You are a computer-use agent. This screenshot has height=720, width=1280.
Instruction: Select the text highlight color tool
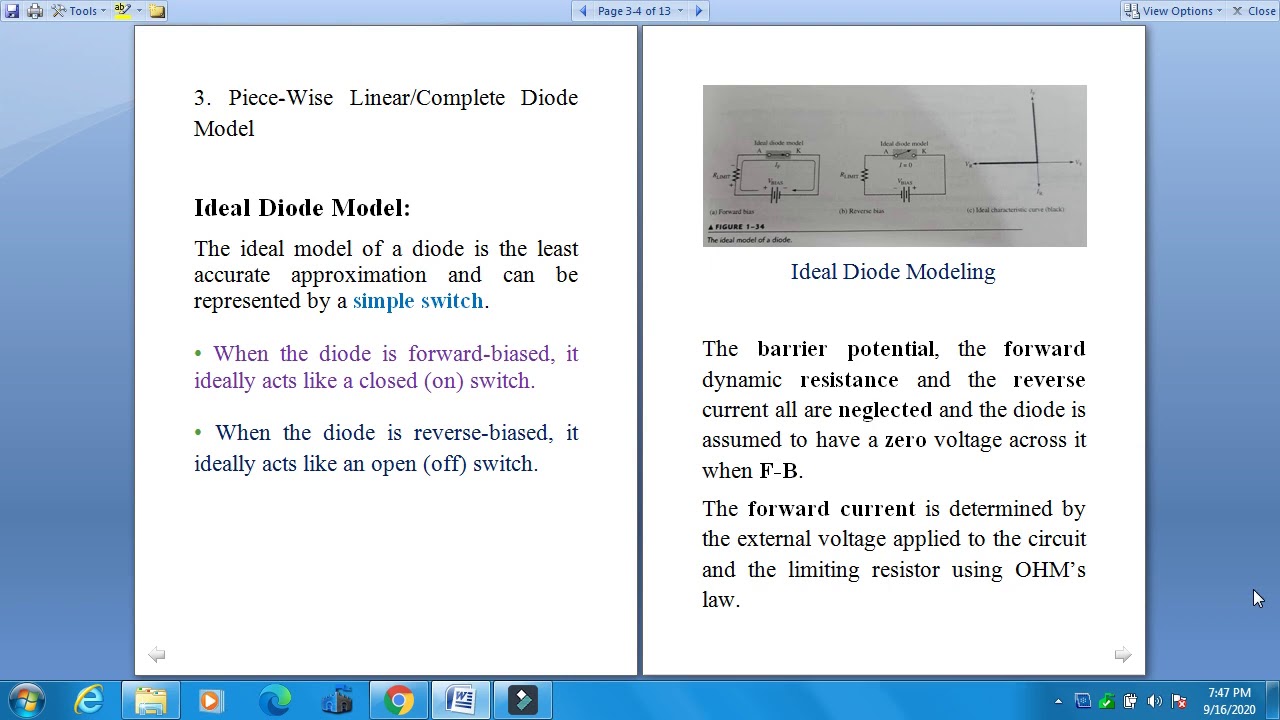tap(123, 11)
